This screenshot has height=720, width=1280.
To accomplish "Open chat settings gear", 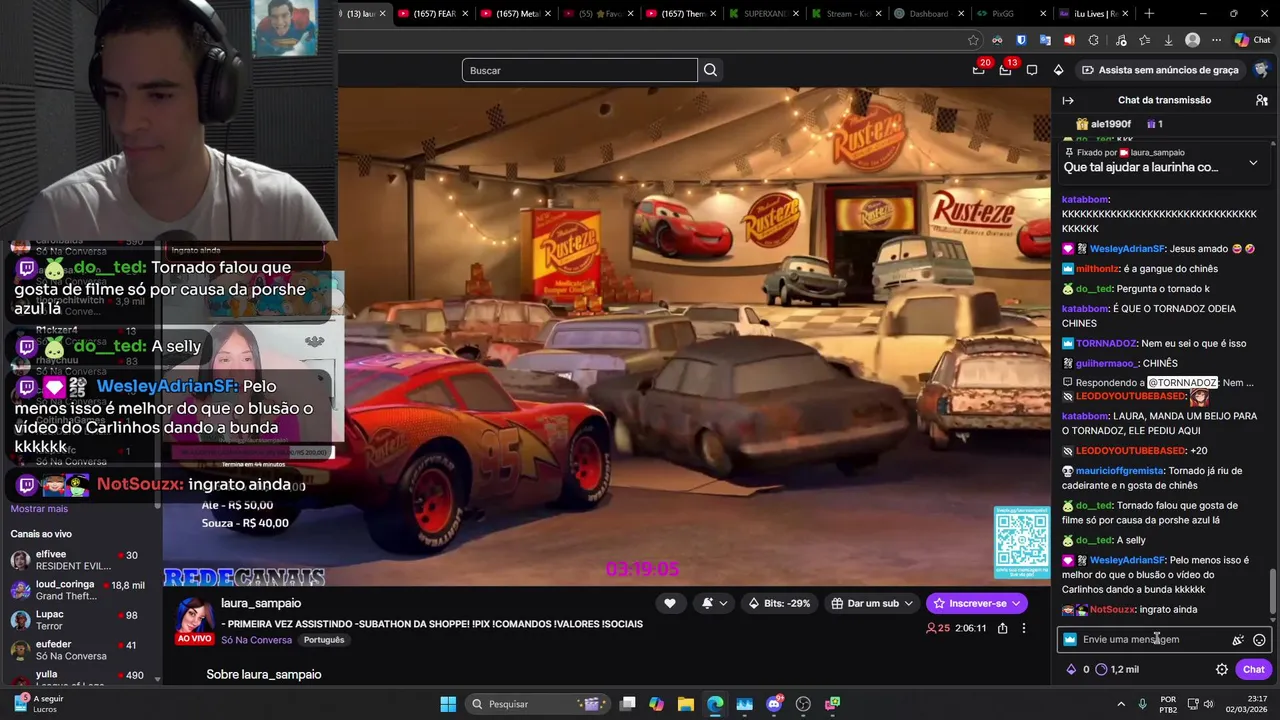I will tap(1222, 670).
